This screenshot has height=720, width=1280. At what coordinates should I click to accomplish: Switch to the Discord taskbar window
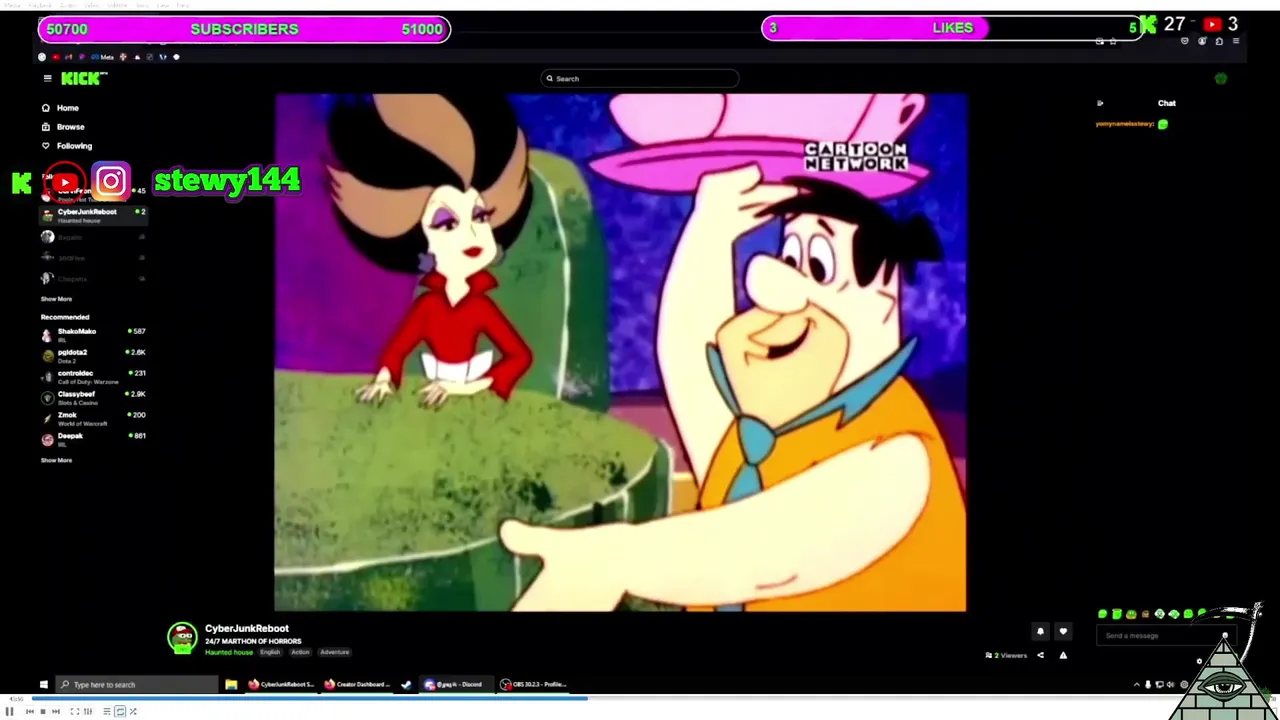pos(455,684)
